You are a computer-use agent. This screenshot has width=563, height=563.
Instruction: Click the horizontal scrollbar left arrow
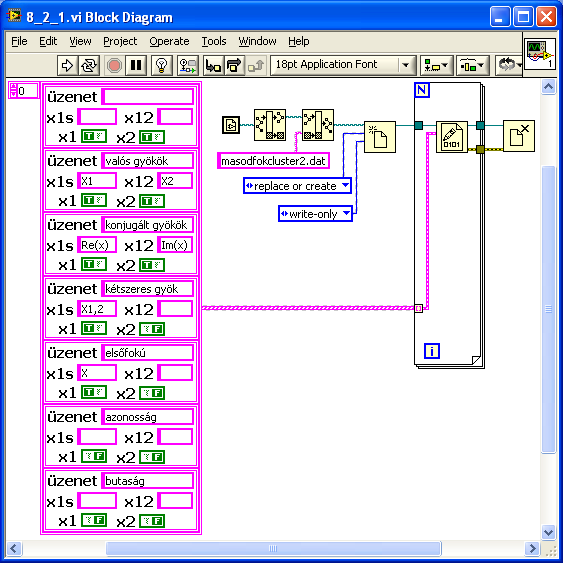(14, 548)
